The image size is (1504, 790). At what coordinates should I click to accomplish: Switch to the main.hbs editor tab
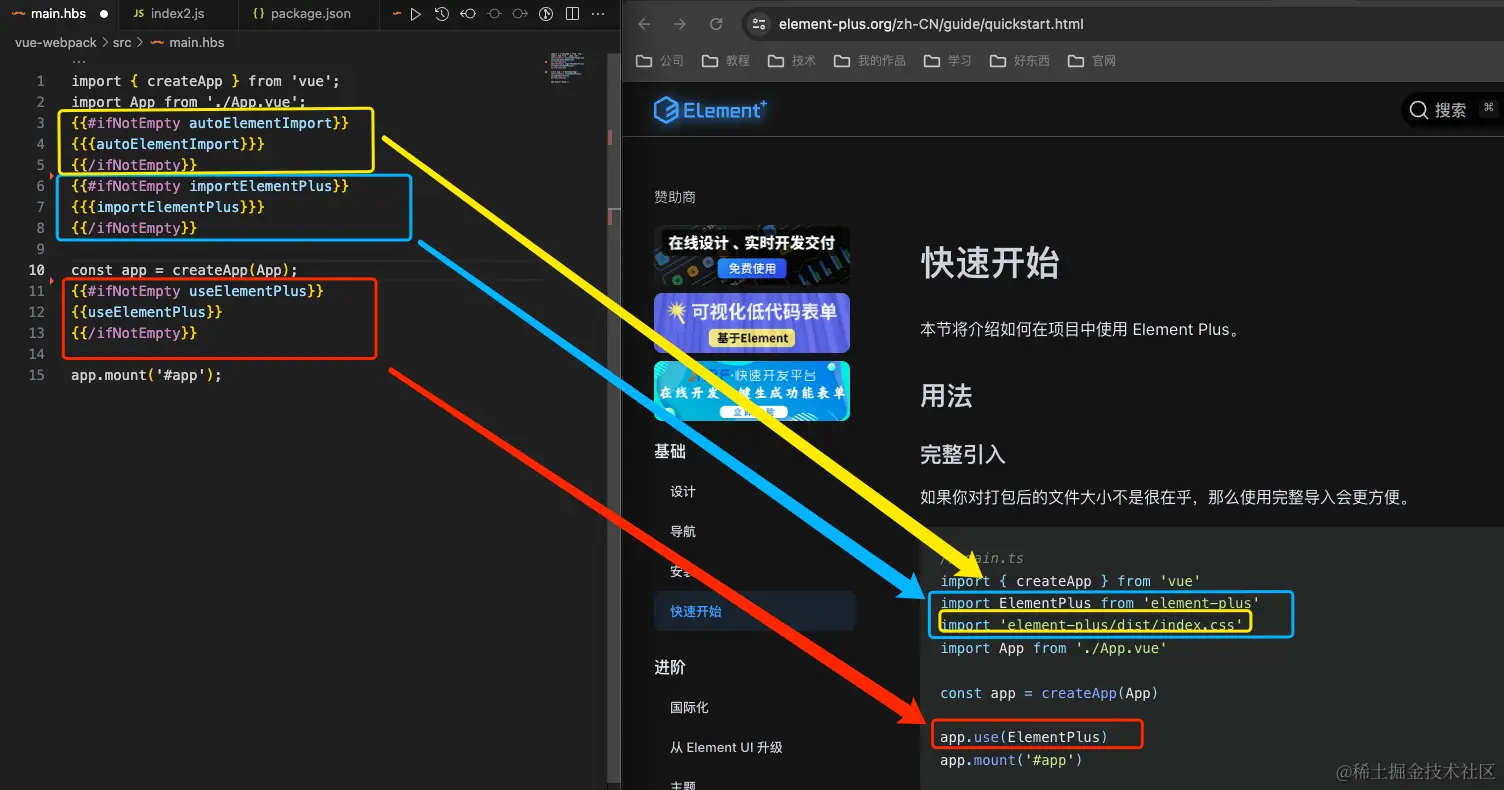click(x=58, y=14)
